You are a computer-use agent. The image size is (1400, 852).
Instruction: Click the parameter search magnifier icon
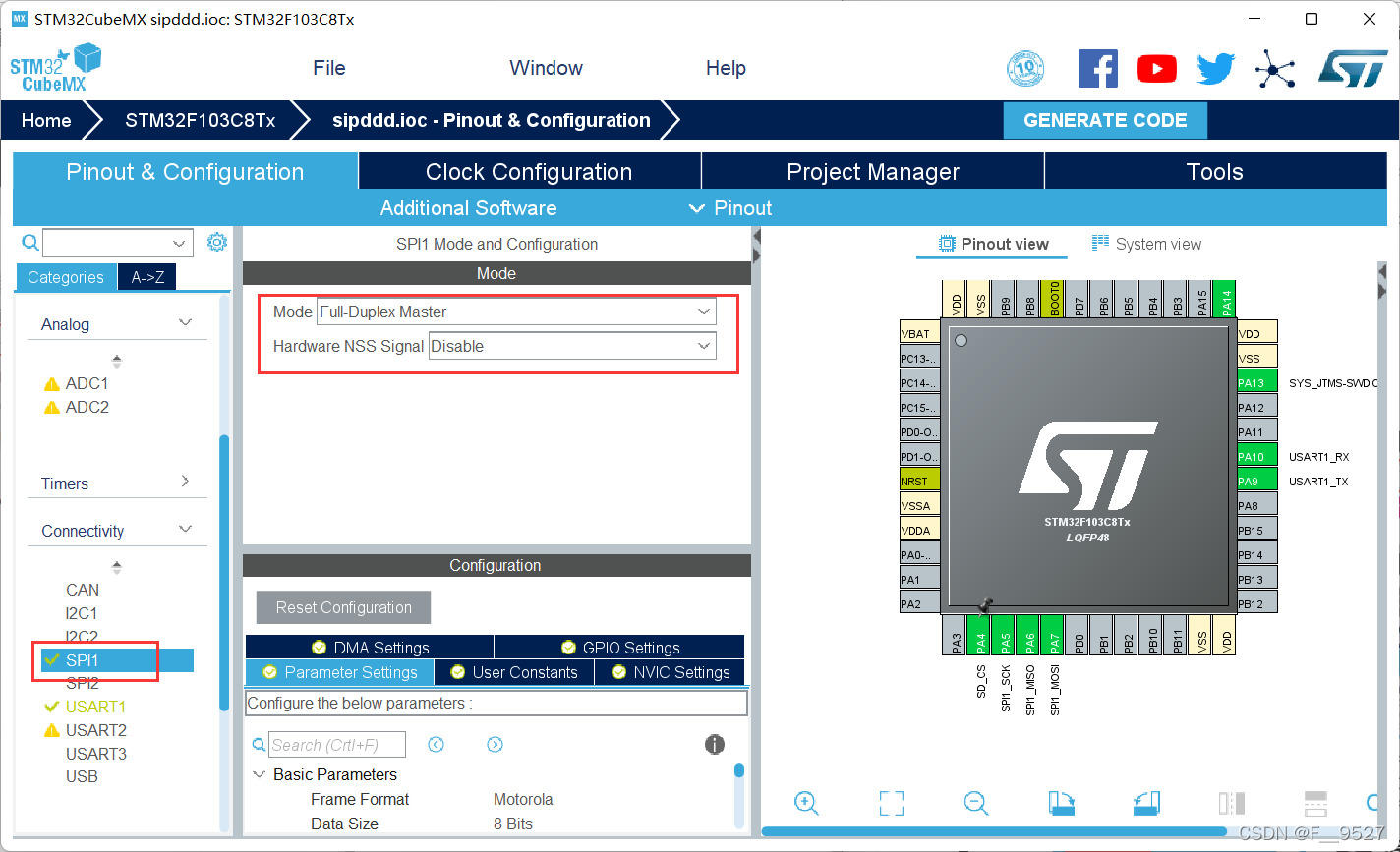(x=260, y=745)
